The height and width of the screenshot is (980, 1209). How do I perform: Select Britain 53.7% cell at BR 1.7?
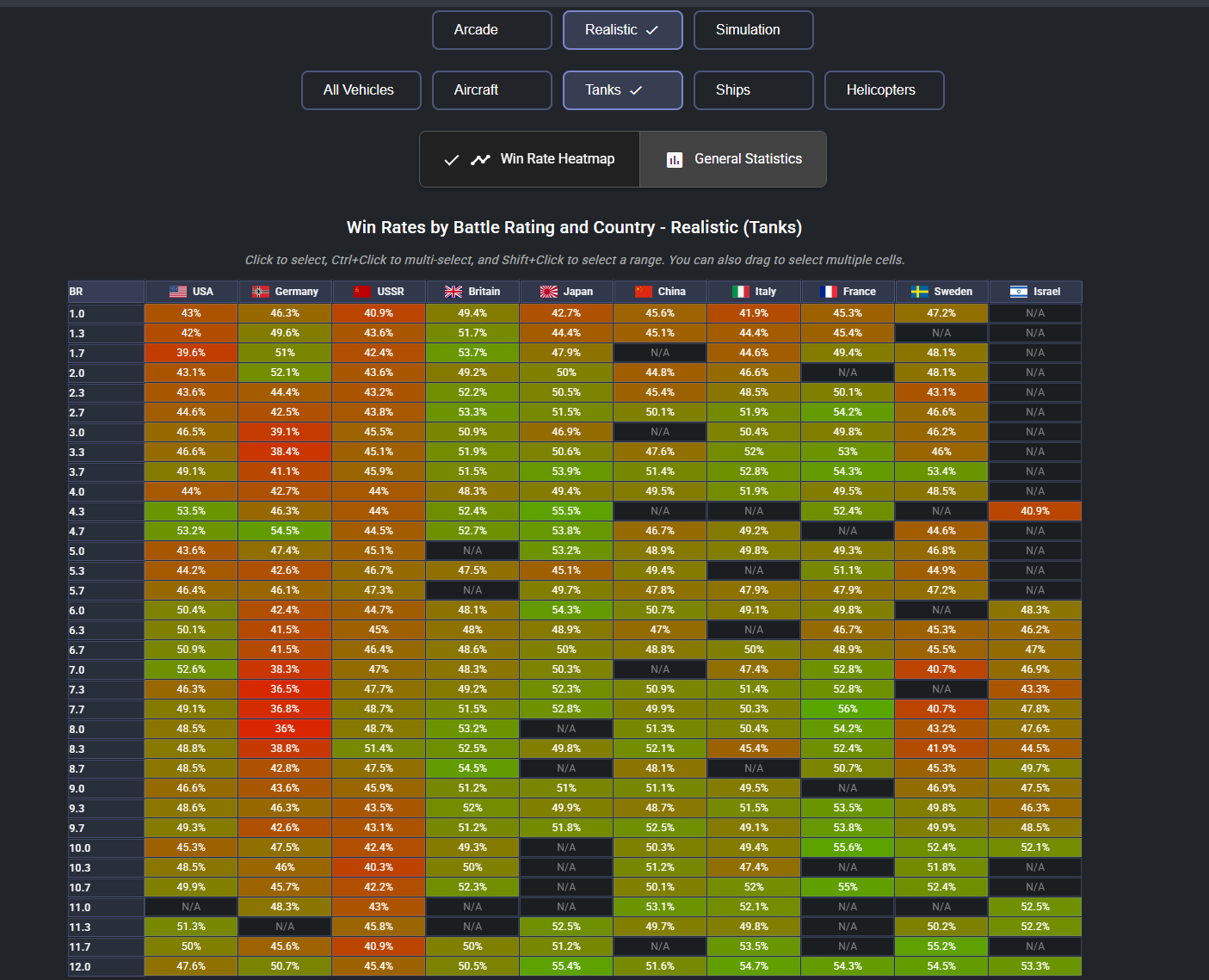point(472,353)
